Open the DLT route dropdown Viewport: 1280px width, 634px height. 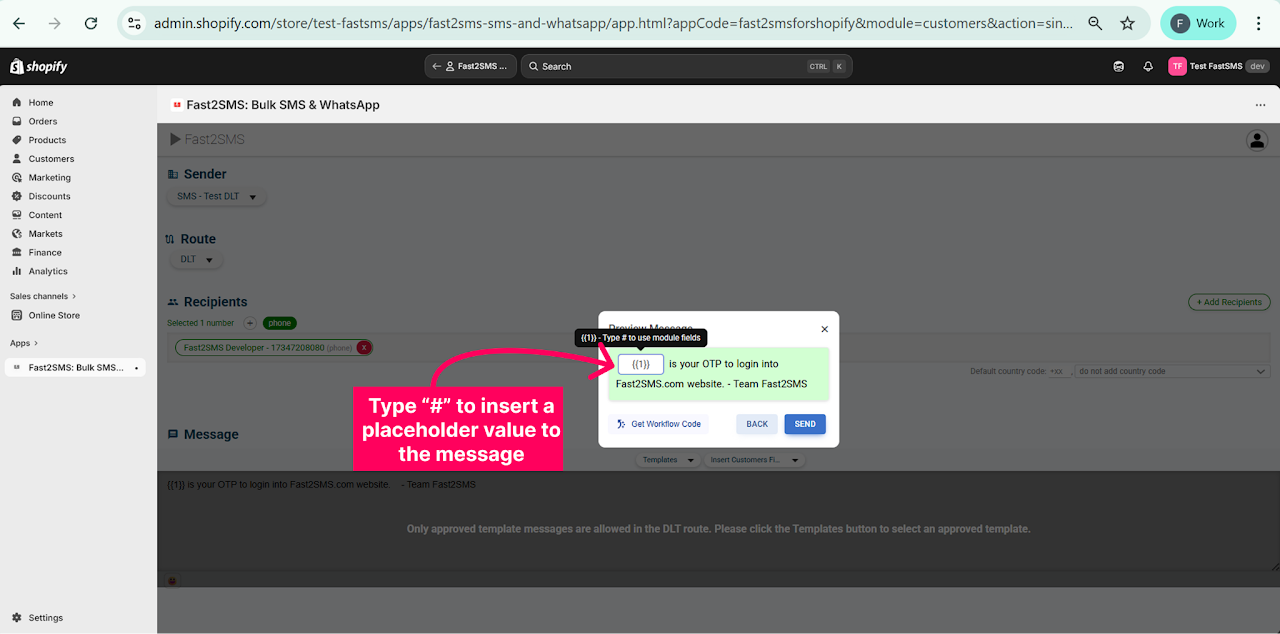[x=196, y=260]
